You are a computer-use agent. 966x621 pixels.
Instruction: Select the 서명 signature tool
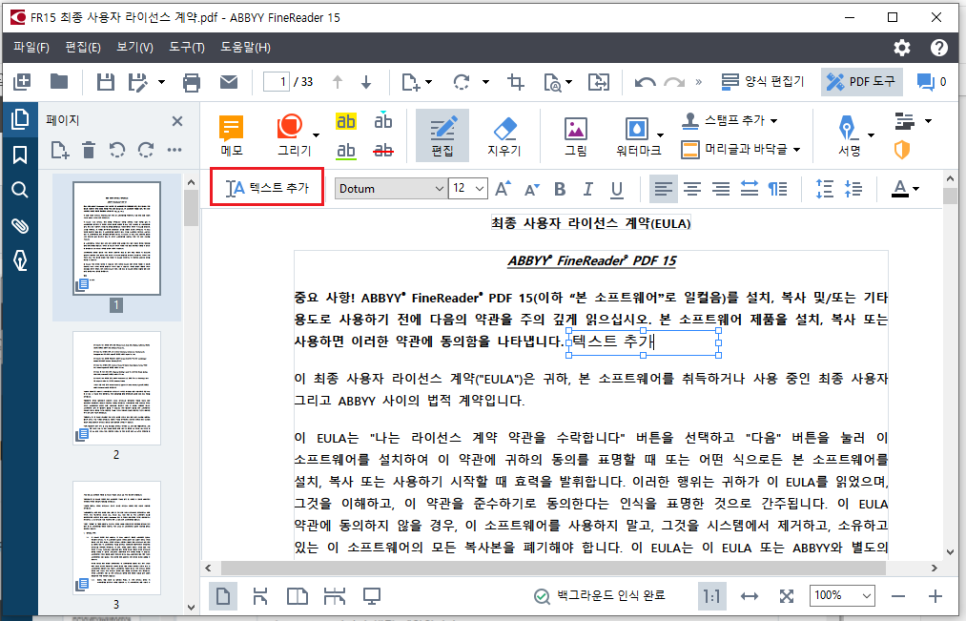(849, 136)
